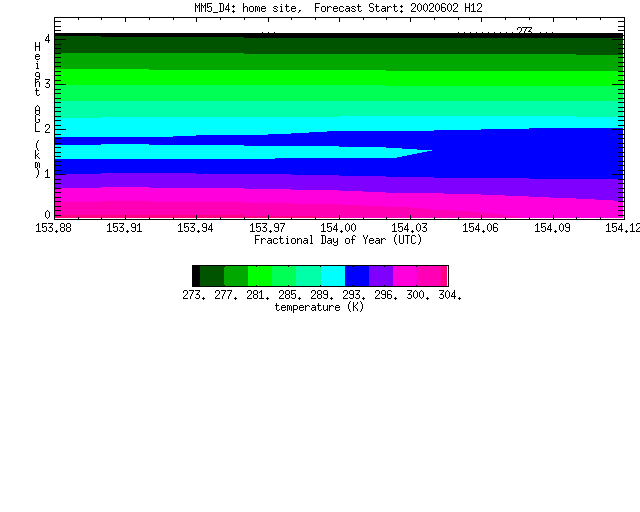Click the purple swatch in the colorbar legend
The image size is (640, 512).
tap(381, 276)
